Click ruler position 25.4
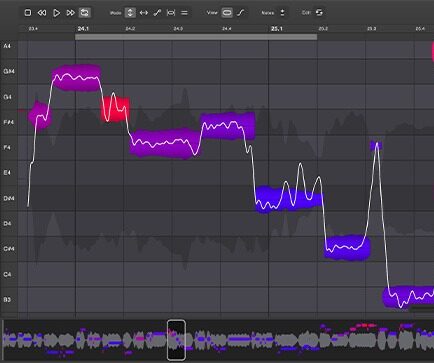This screenshot has height=363, width=434. coord(420,29)
